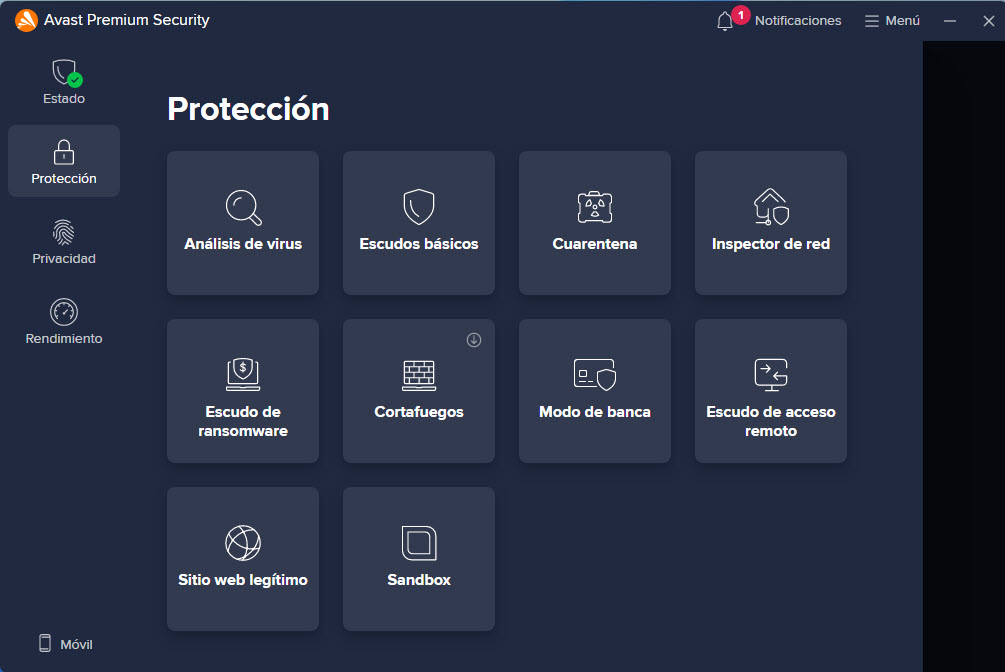Image resolution: width=1005 pixels, height=672 pixels.
Task: Open the Sandbox tile
Action: click(x=419, y=559)
